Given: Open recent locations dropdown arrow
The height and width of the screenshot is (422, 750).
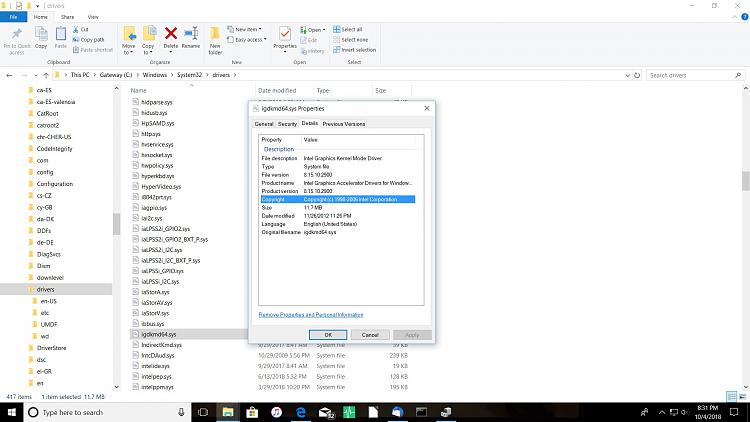Looking at the screenshot, I should (x=35, y=75).
